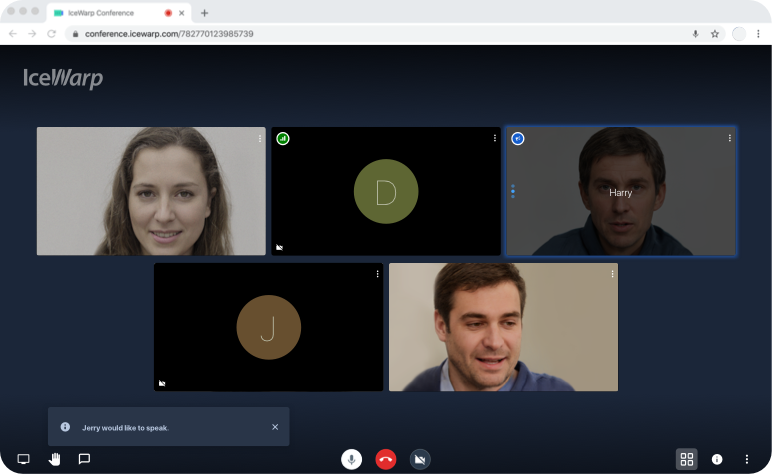Bookmark the page with the star icon
This screenshot has height=474, width=772.
(715, 34)
